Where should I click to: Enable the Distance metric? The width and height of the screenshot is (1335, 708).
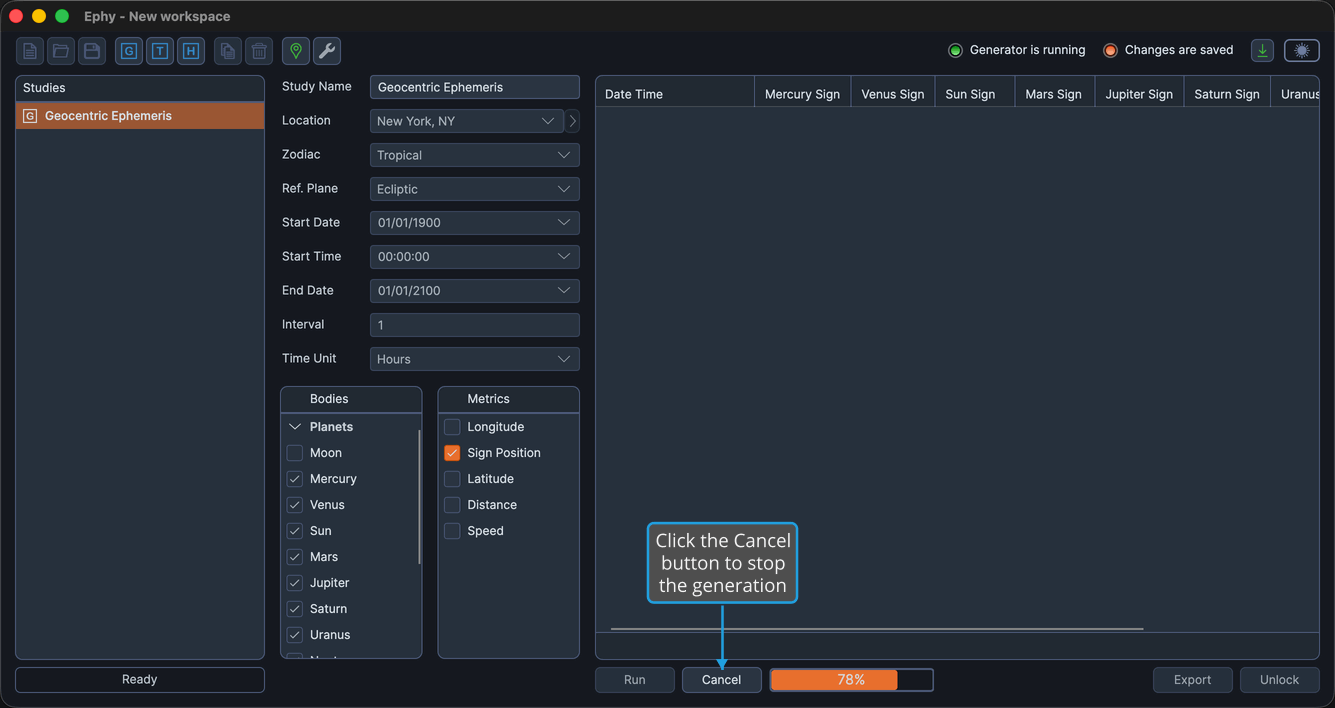tap(452, 505)
